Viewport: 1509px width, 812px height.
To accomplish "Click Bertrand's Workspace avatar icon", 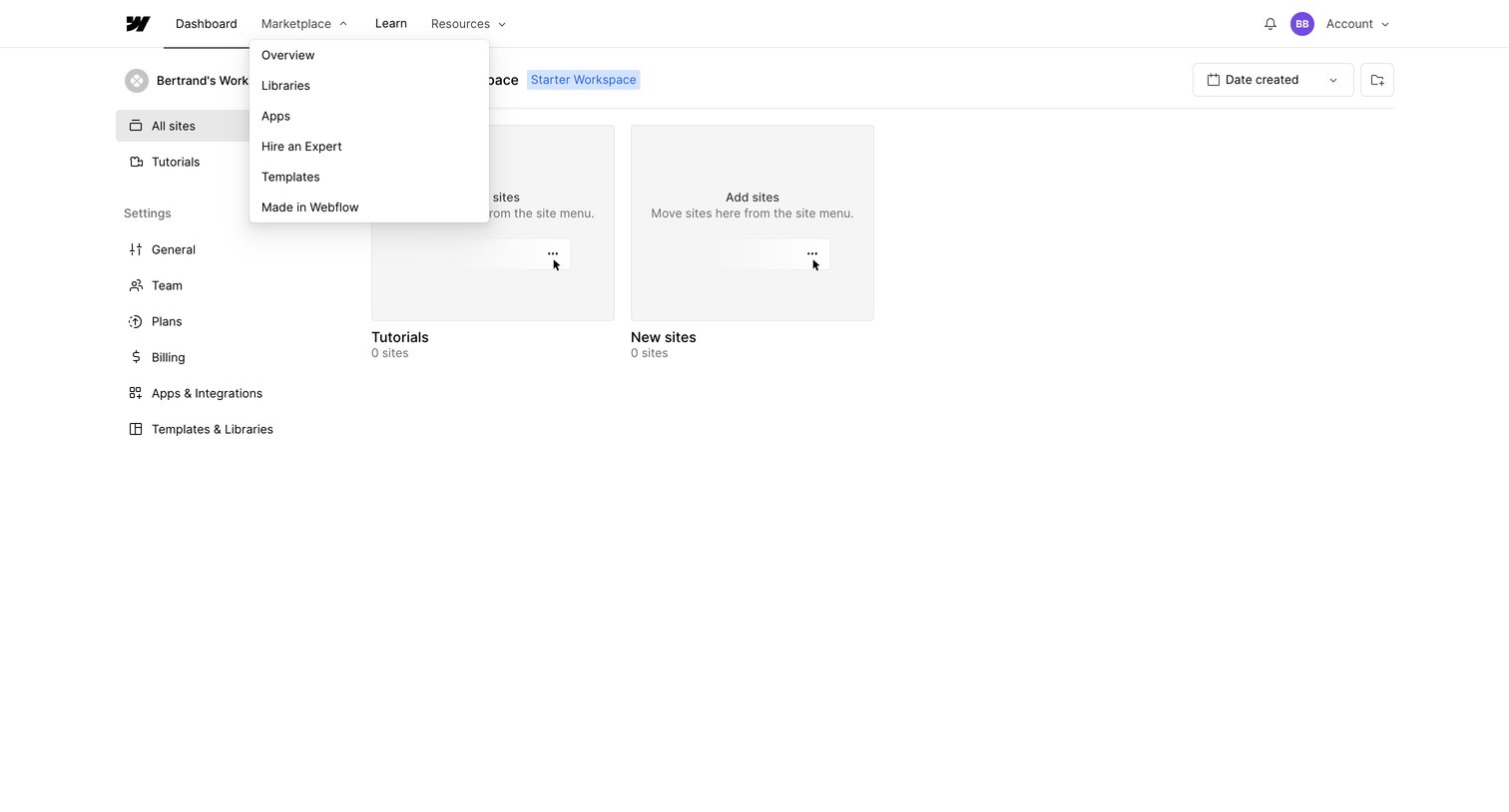I will click(137, 81).
